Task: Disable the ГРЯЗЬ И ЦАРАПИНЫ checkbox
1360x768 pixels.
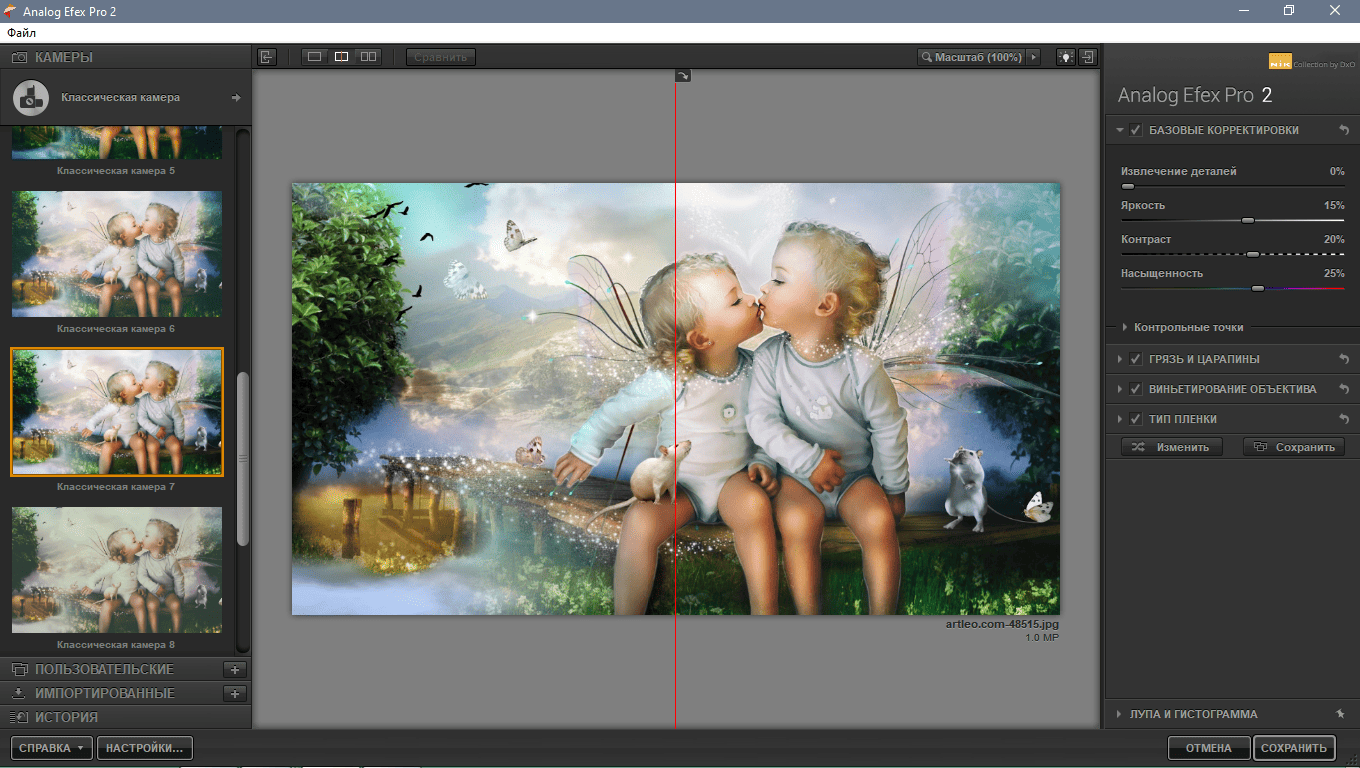Action: tap(1136, 359)
